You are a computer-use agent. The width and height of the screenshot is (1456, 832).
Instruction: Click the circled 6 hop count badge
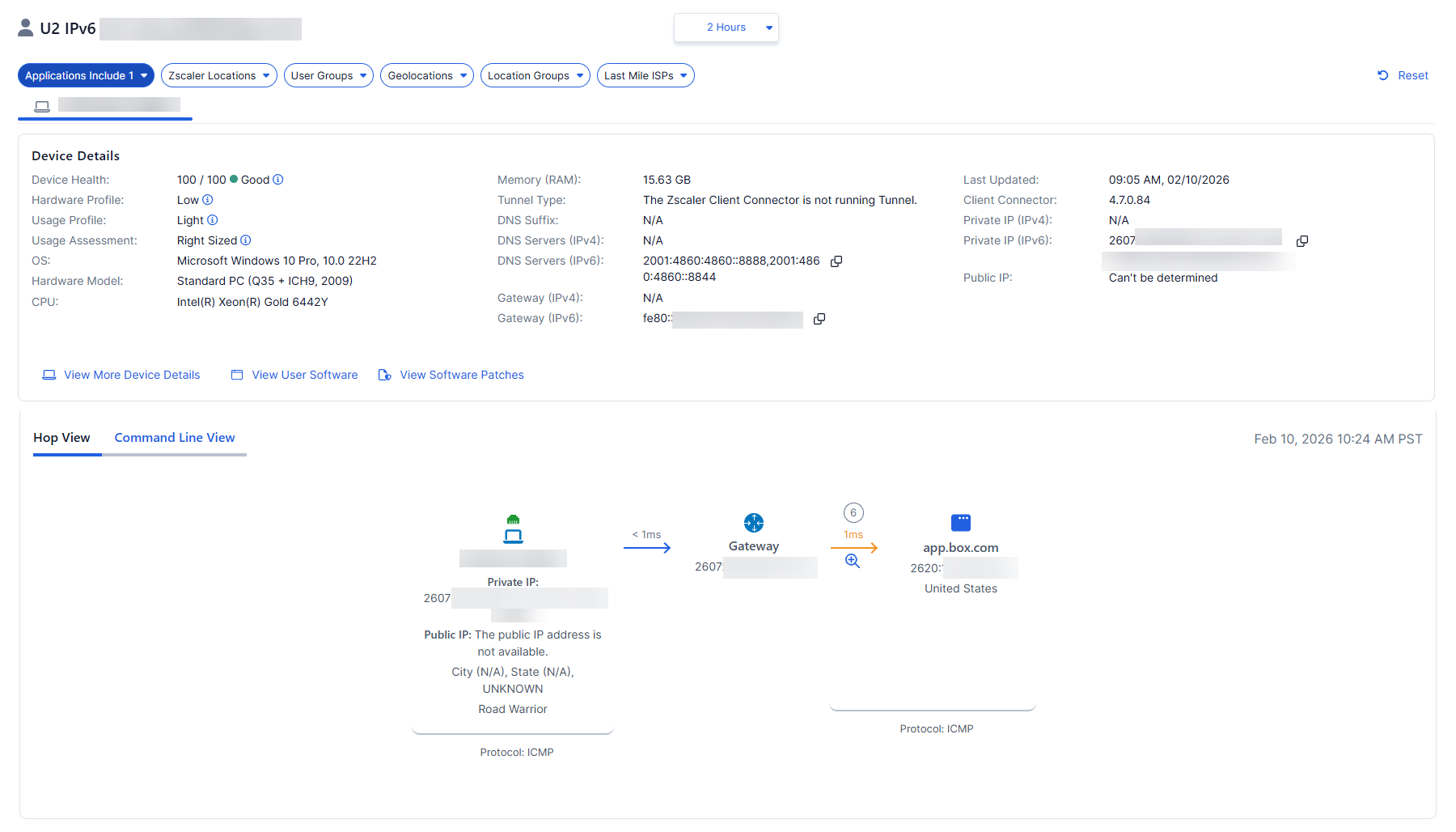pos(853,512)
